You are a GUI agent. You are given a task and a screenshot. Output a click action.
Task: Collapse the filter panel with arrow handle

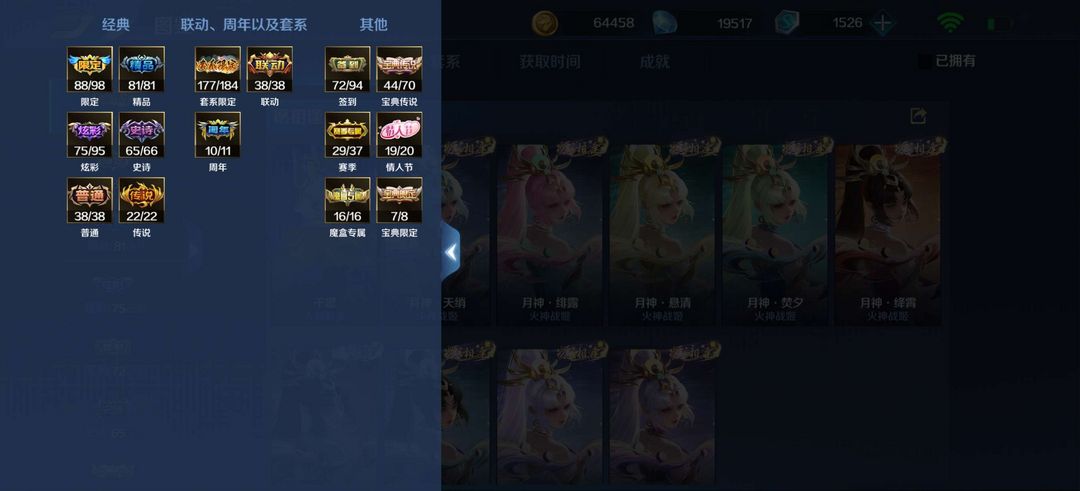[x=450, y=253]
